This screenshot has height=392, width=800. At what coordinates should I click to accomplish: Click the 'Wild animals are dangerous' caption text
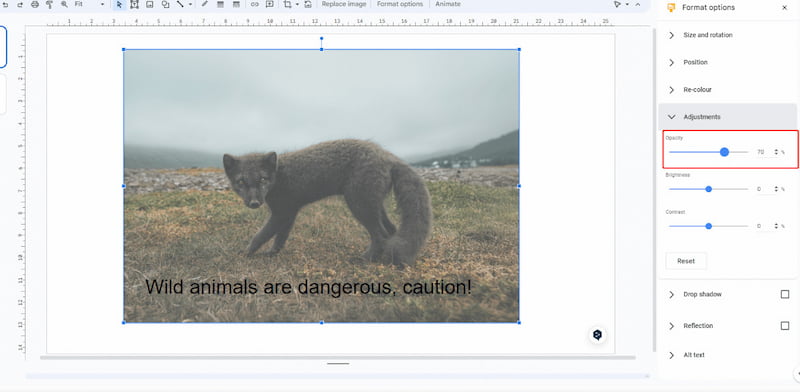pyautogui.click(x=308, y=287)
